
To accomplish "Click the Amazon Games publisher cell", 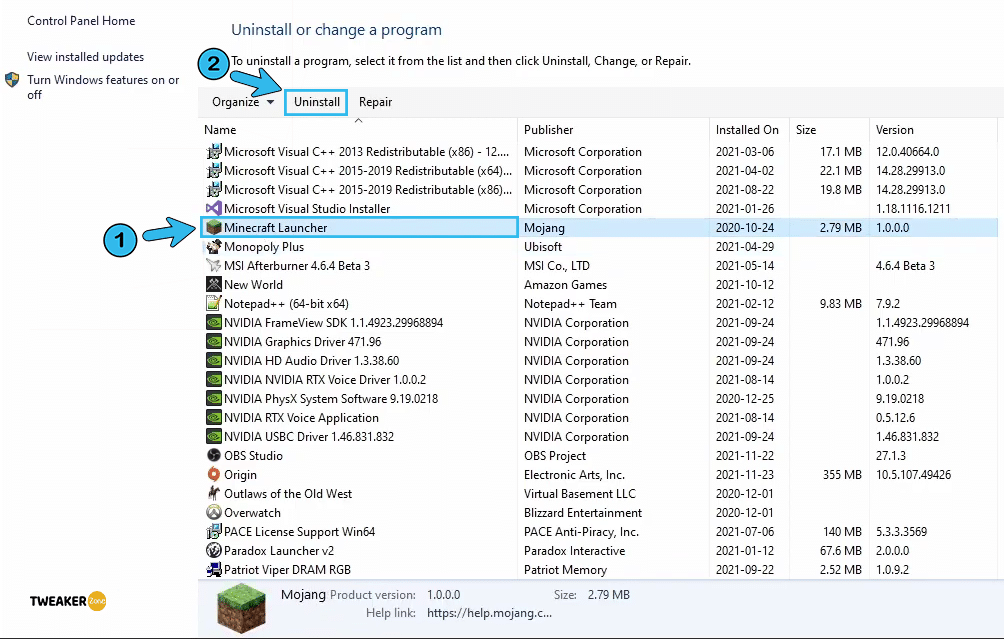I will [x=565, y=285].
